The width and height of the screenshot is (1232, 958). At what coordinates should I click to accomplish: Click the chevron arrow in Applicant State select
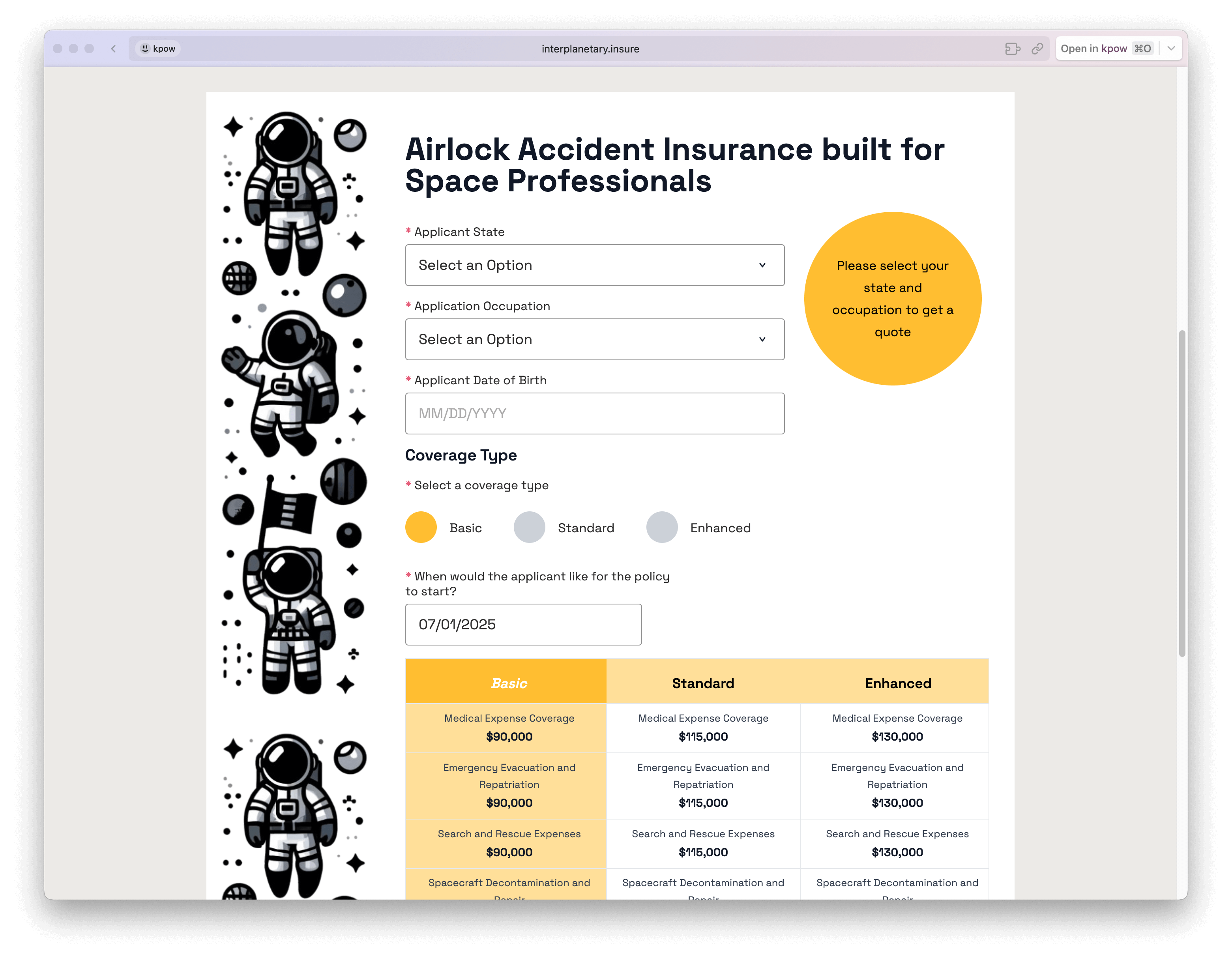point(762,265)
